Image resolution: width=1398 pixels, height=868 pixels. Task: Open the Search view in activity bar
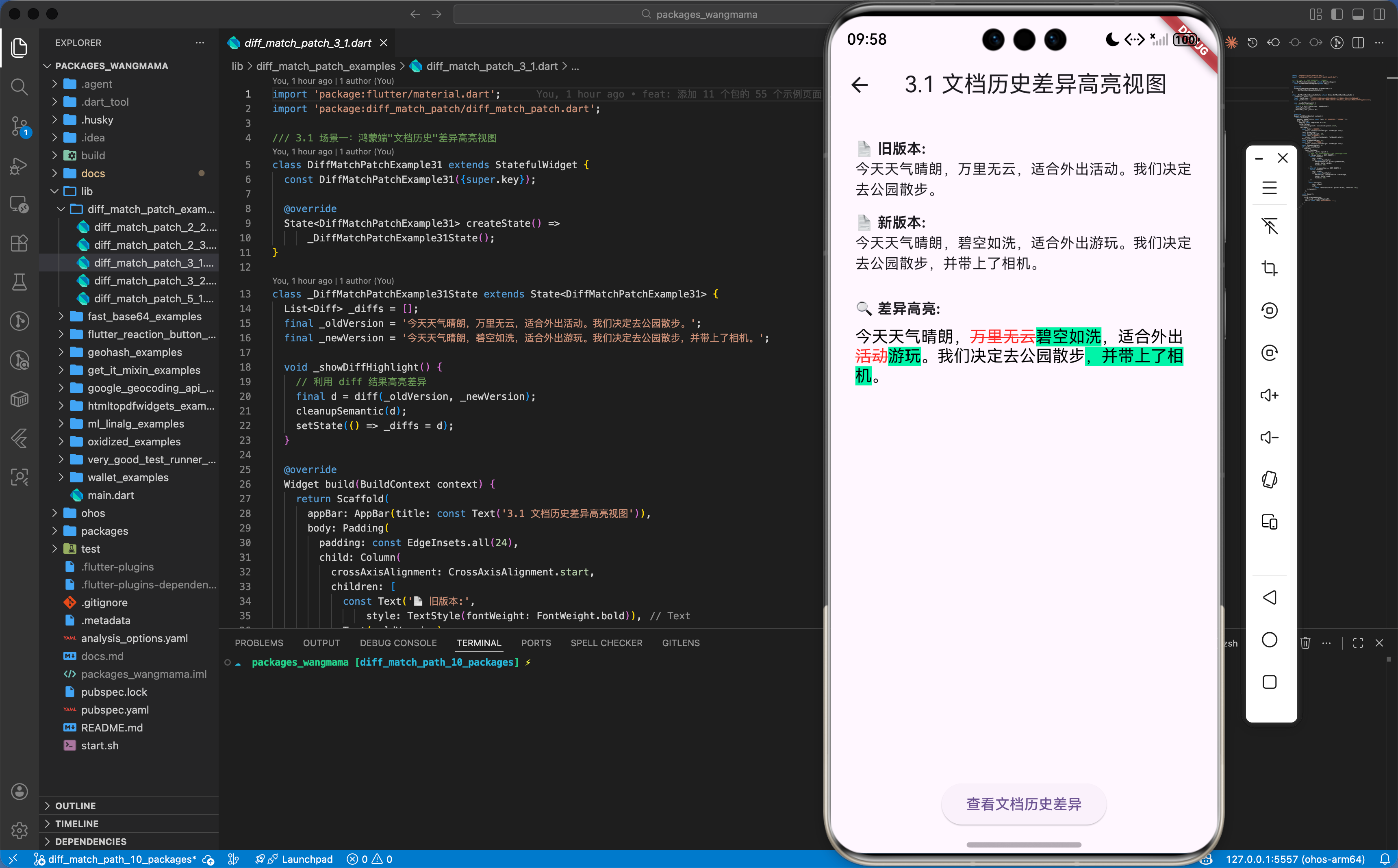pyautogui.click(x=19, y=87)
